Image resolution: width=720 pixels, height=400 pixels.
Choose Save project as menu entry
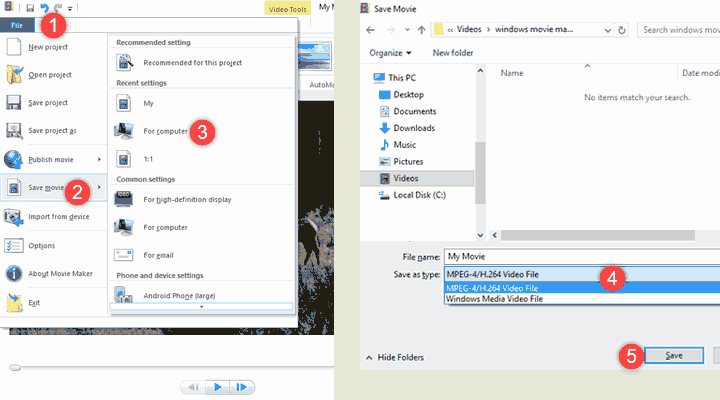tap(54, 131)
